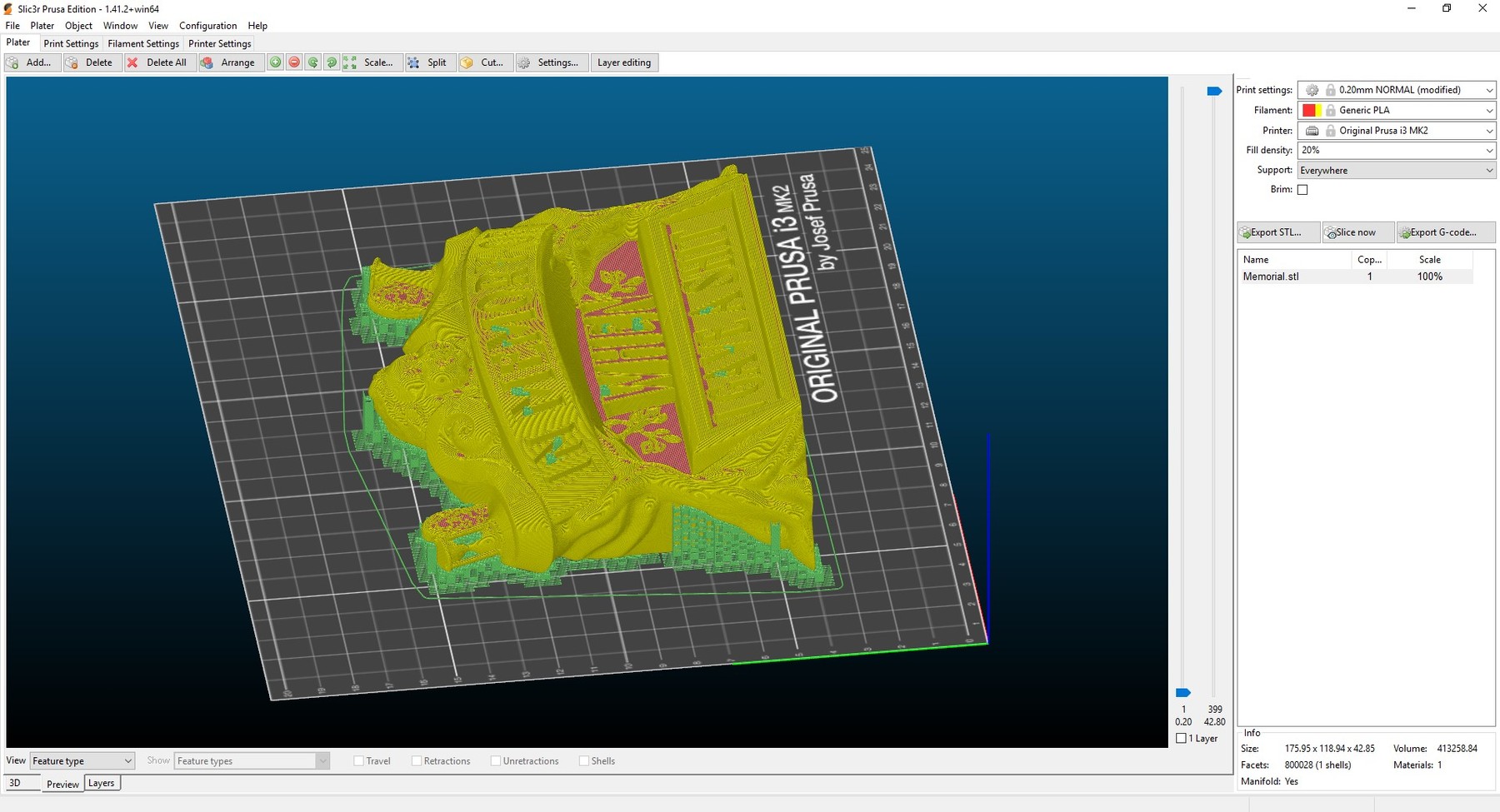The image size is (1500, 812).
Task: Select Memorial.stl in the object list
Action: point(1271,276)
